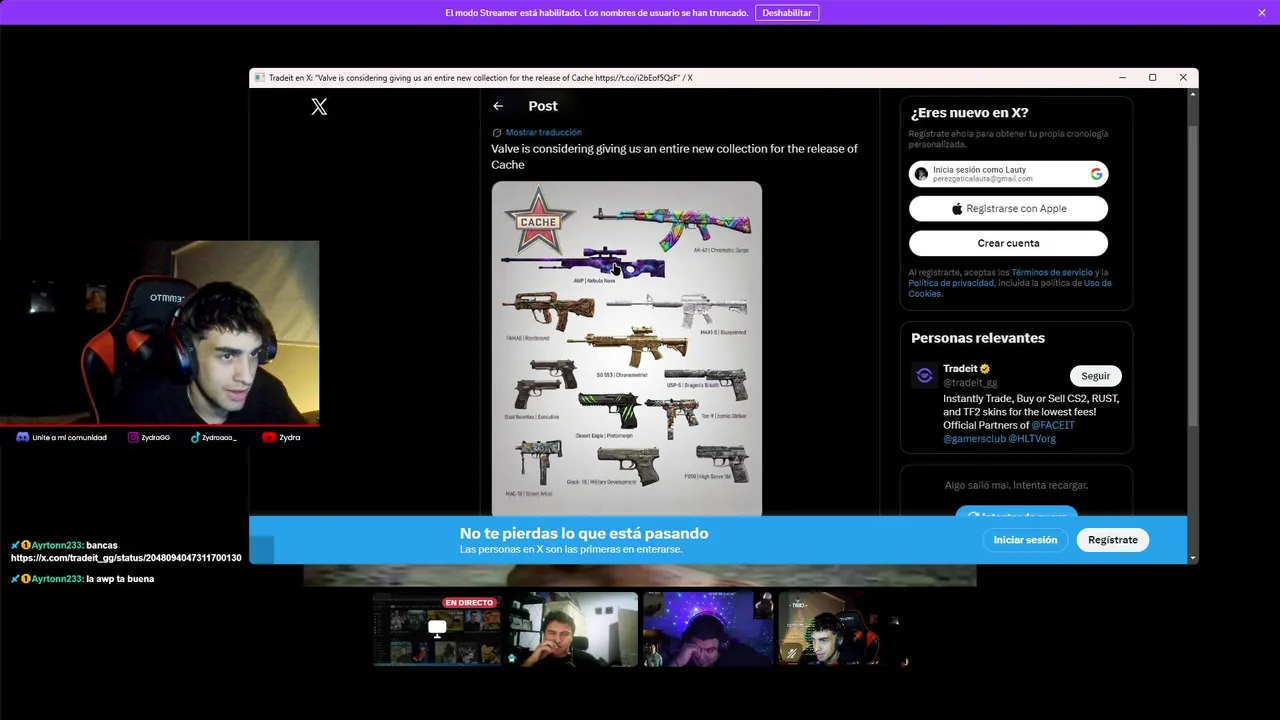Click @tradeit_gg handle

point(970,382)
